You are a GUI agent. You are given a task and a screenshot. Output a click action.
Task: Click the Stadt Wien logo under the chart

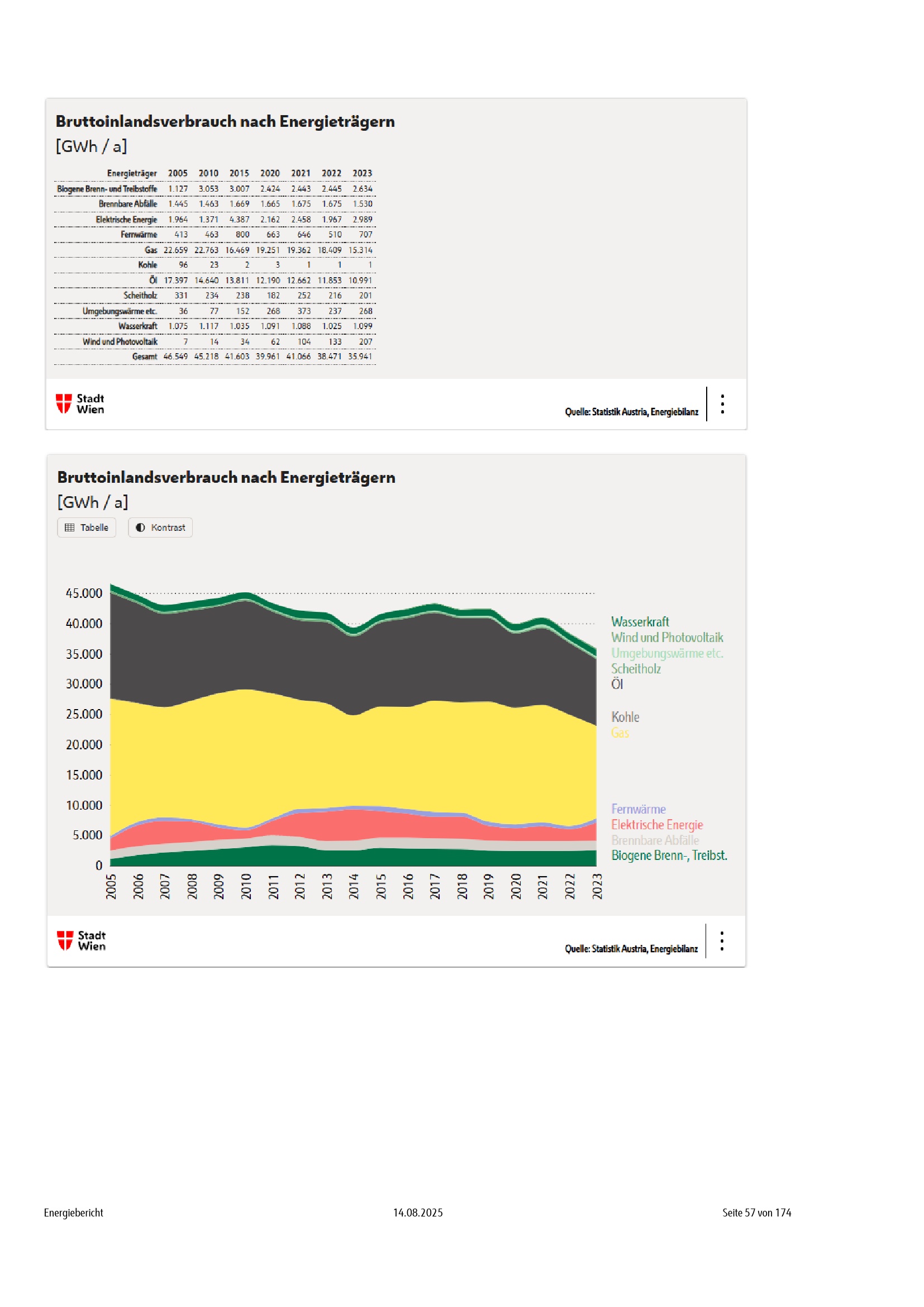[x=81, y=941]
